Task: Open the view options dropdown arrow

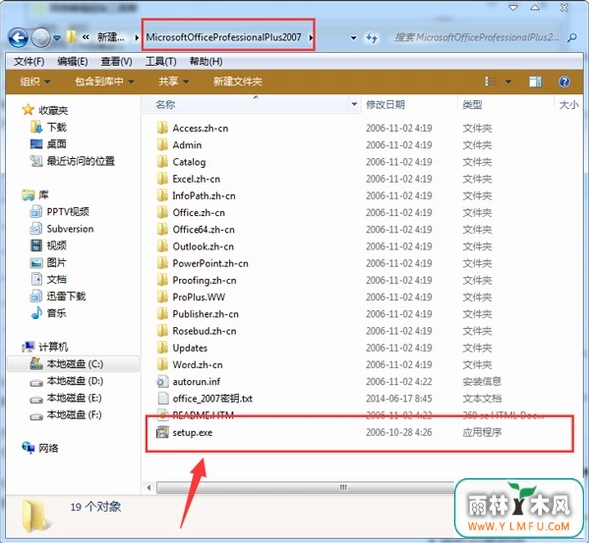Action: (x=508, y=81)
